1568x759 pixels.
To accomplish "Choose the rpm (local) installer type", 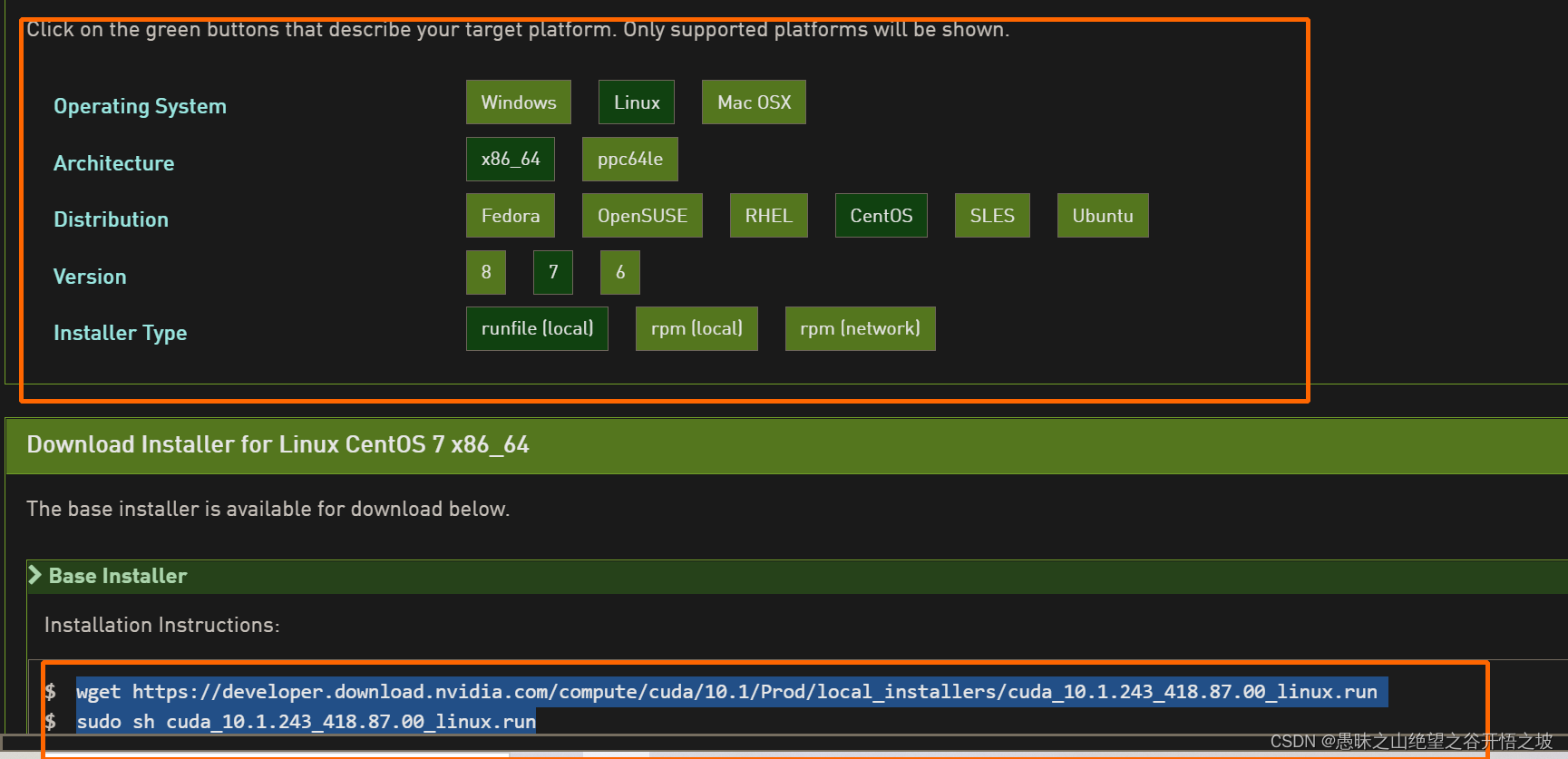I will click(696, 328).
